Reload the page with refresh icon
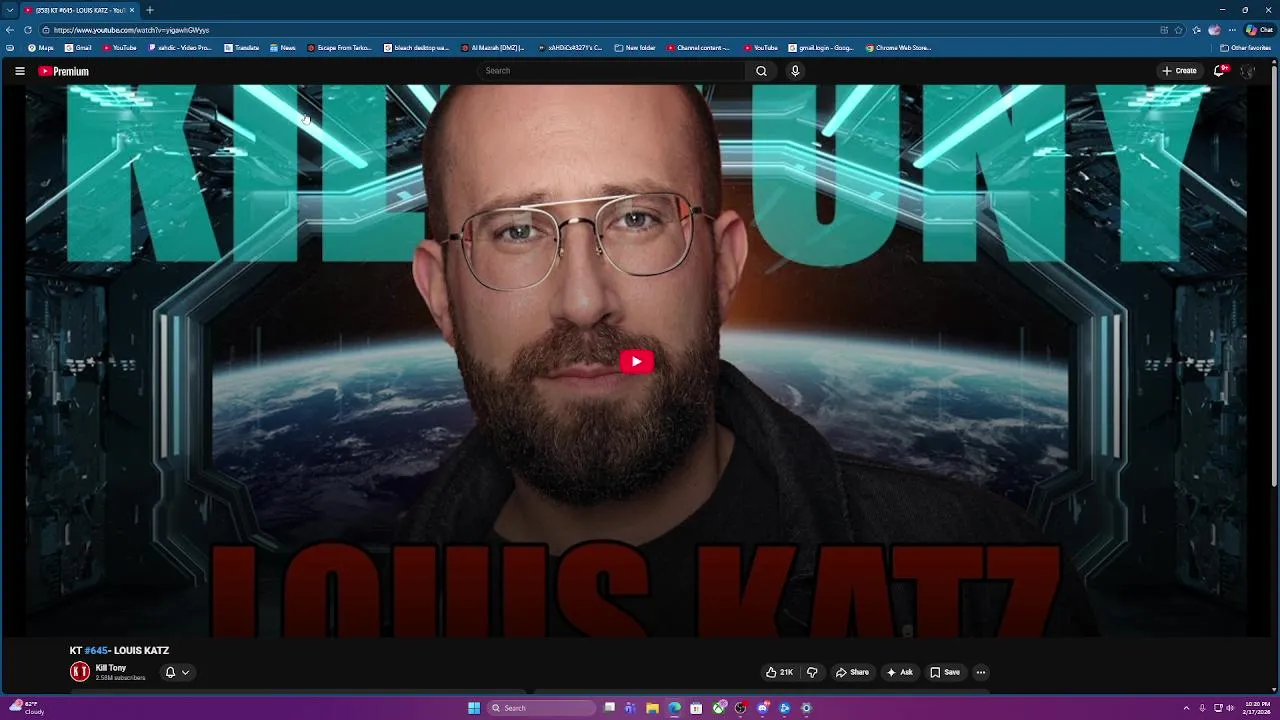The image size is (1280, 720). (x=28, y=30)
